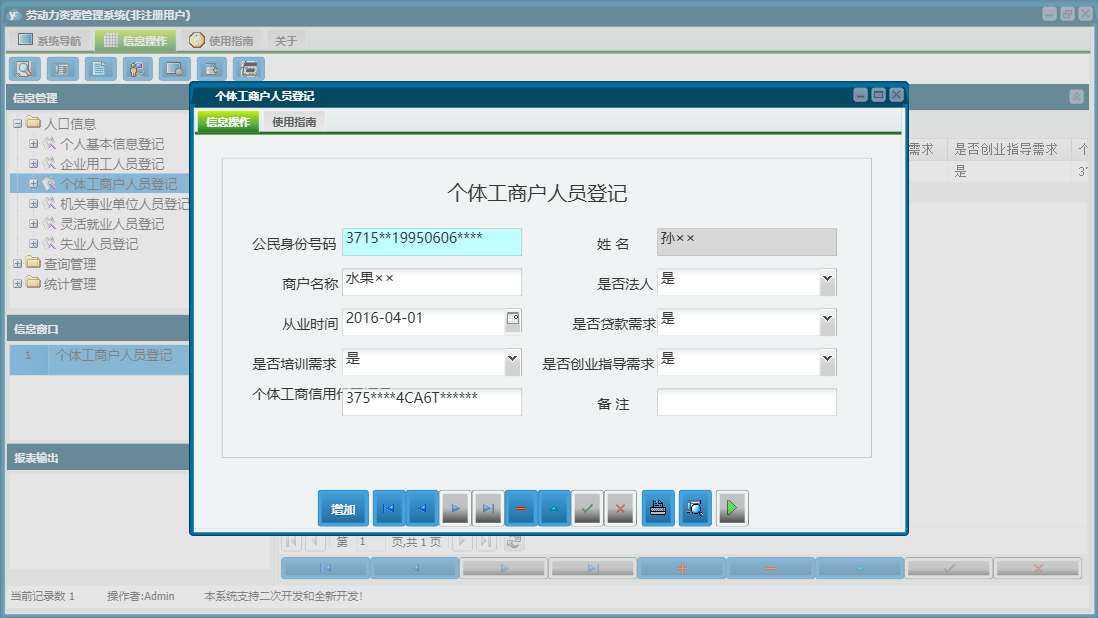The width and height of the screenshot is (1098, 618).
Task: Select 失业人员登记 in the tree
Action: click(99, 244)
